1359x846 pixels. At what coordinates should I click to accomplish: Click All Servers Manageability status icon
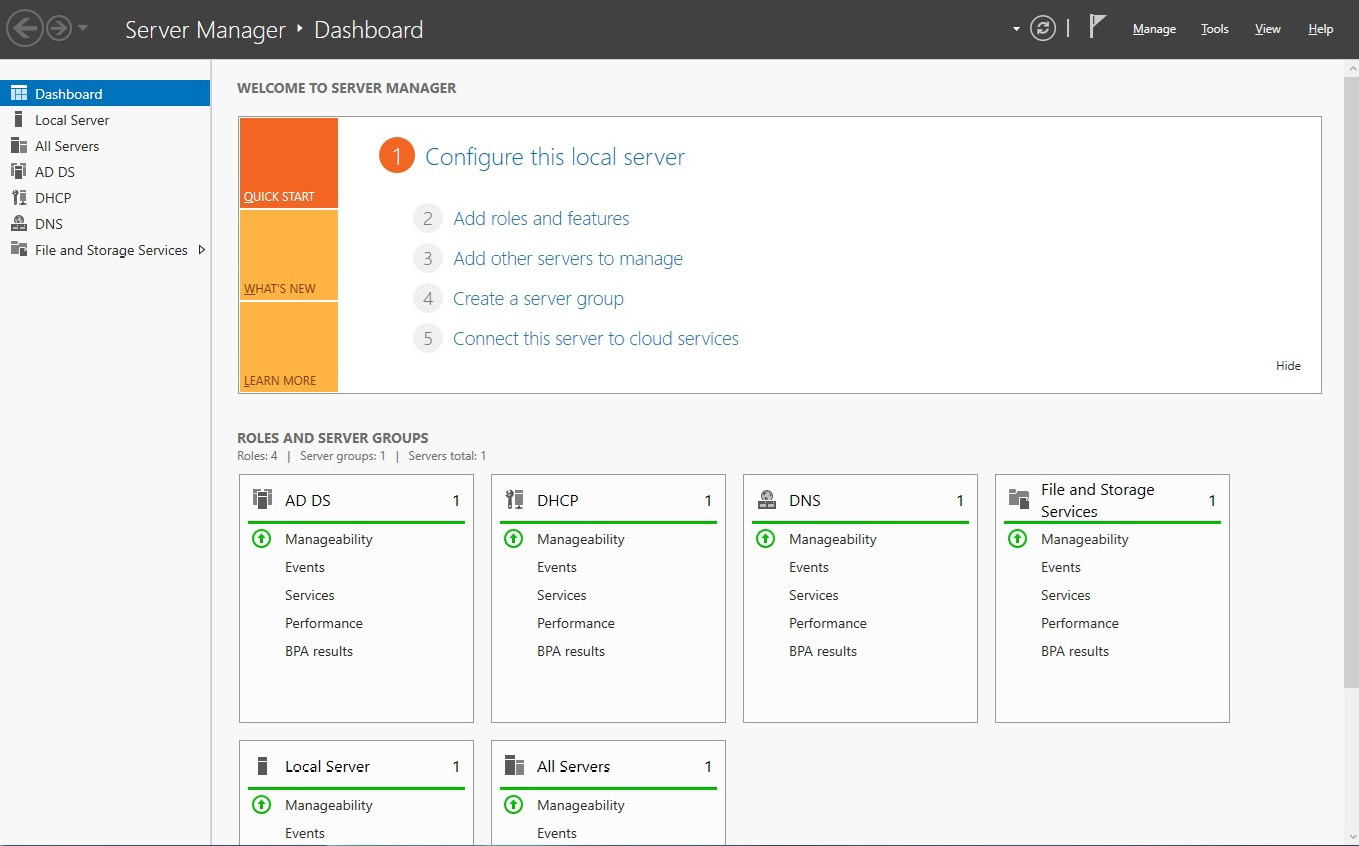tap(513, 805)
